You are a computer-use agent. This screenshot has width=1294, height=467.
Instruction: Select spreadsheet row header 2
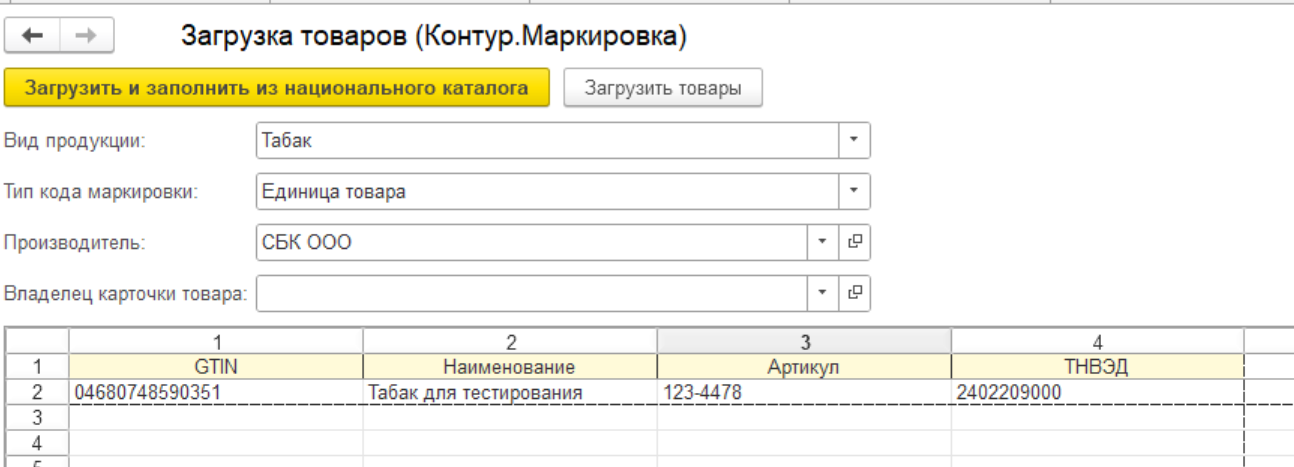click(x=36, y=393)
